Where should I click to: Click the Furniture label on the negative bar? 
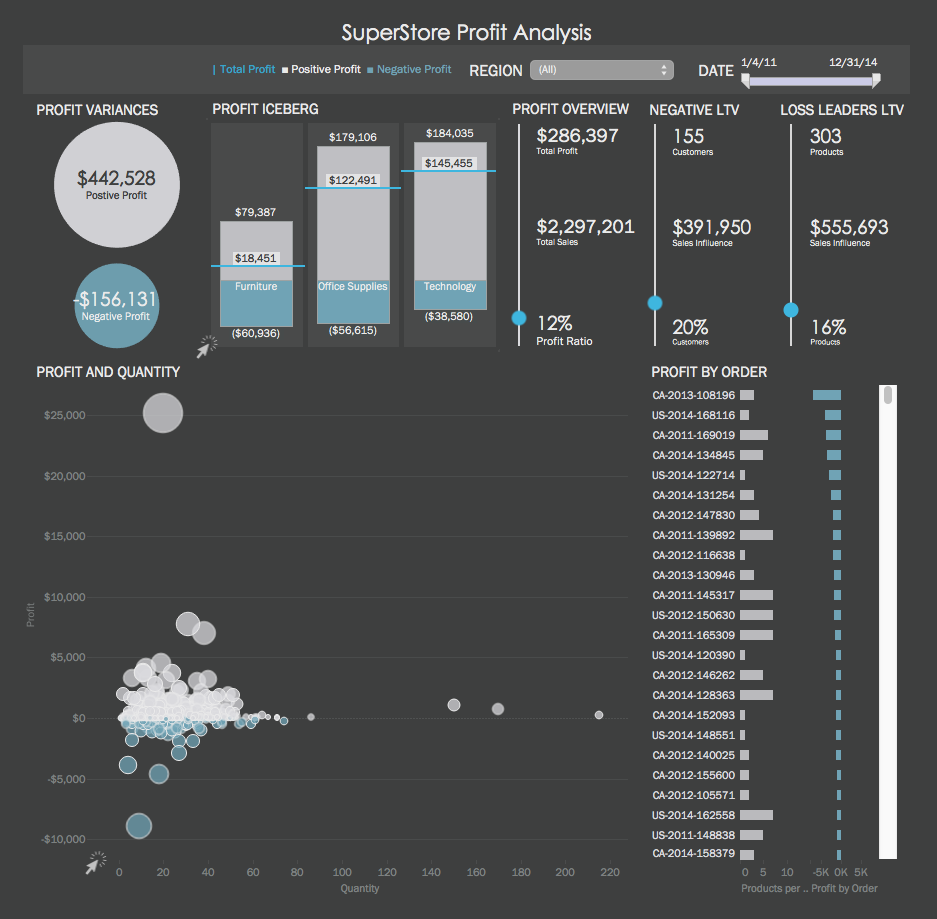click(256, 286)
